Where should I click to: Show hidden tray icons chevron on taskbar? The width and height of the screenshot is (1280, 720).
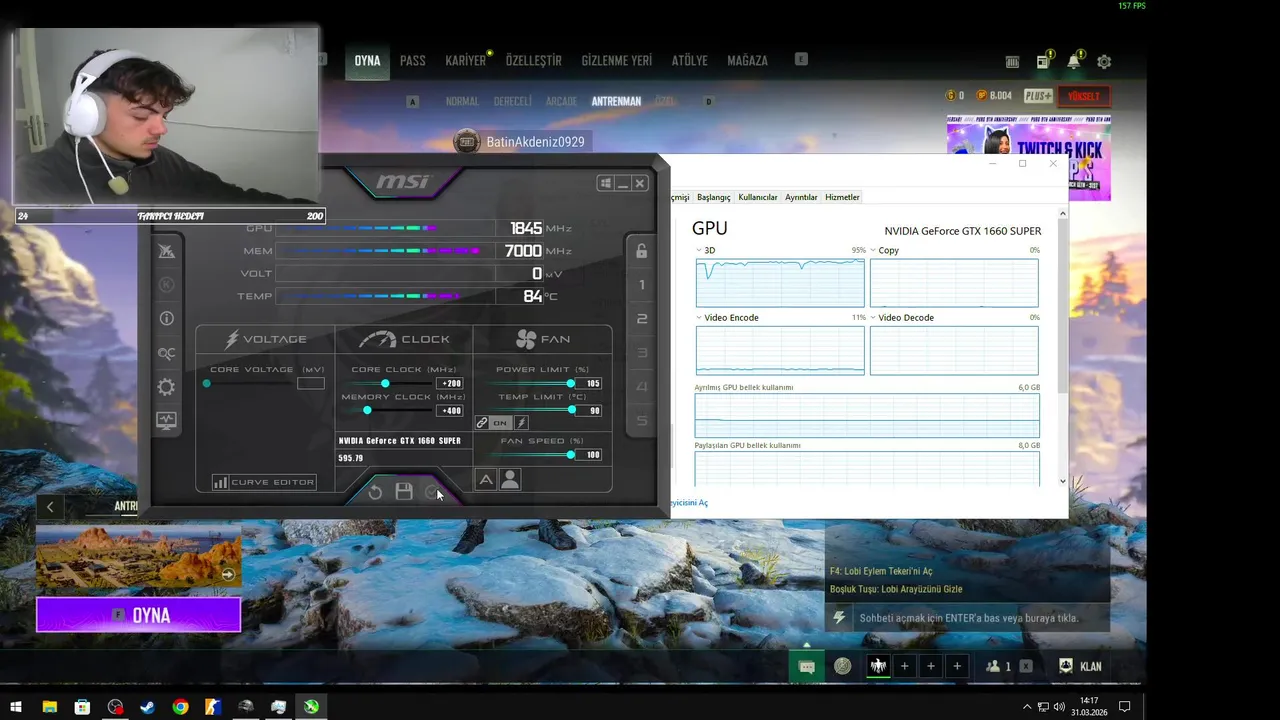1027,707
